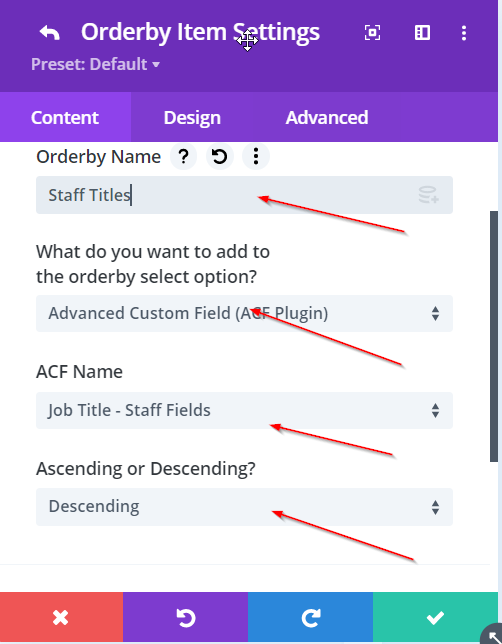Change the Descending order dropdown
502x644 pixels.
coord(244,507)
